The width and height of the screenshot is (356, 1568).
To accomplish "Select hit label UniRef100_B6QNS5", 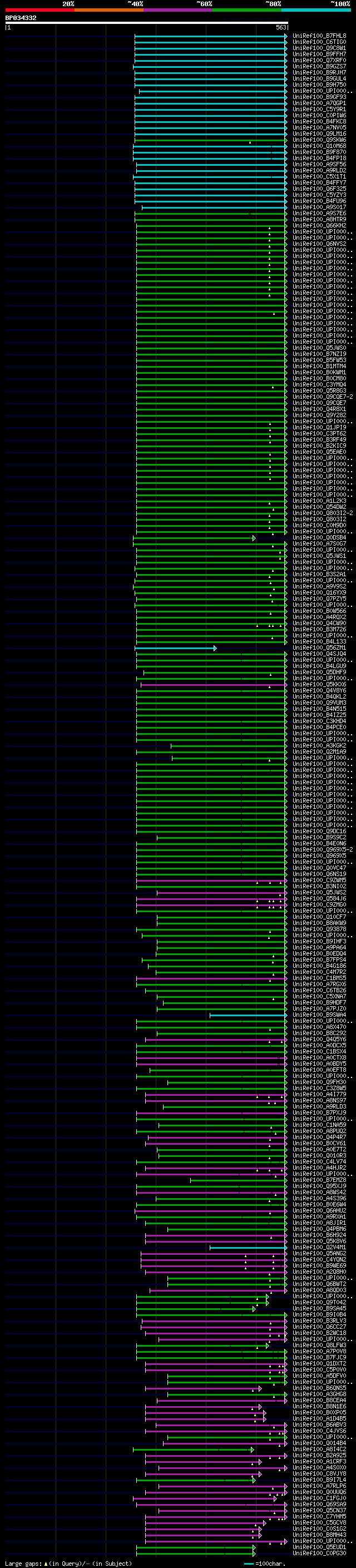I will [319, 1388].
